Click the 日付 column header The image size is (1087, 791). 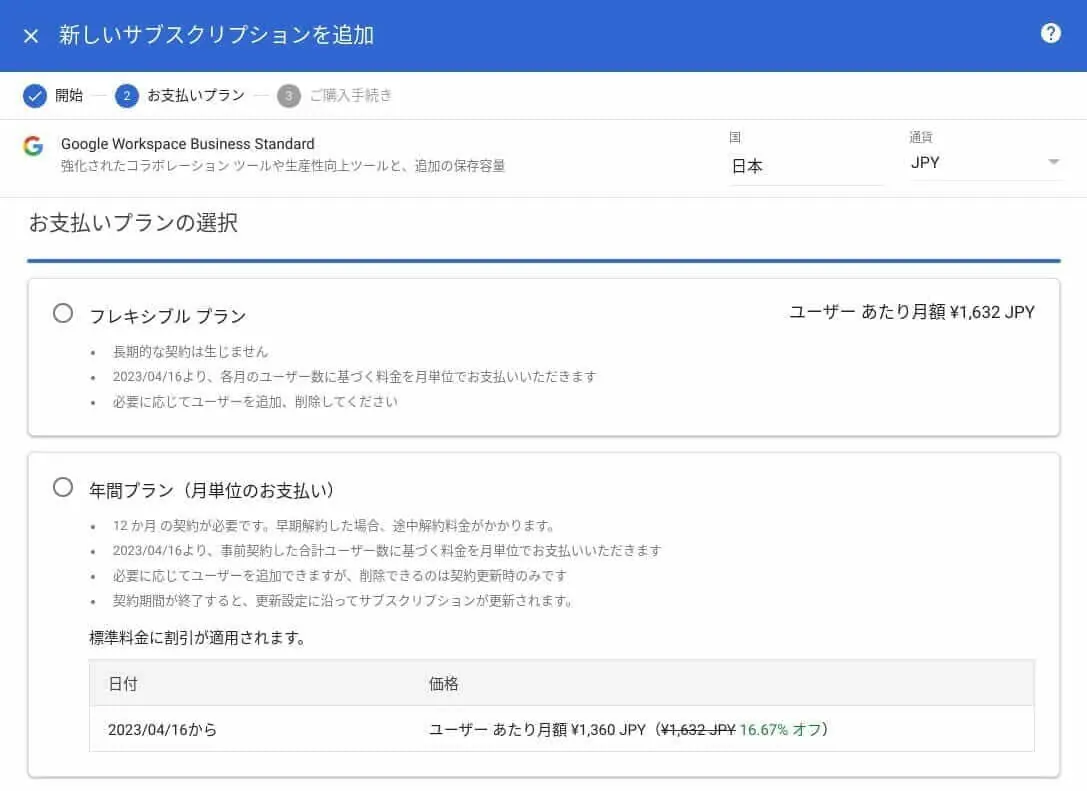click(123, 684)
